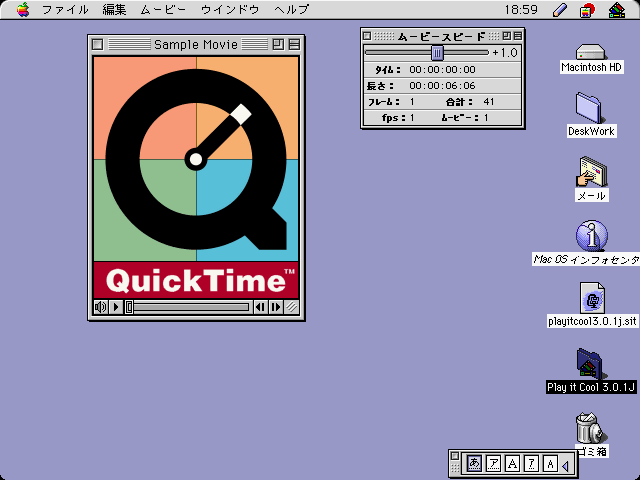Click the QuickTime movie image
The width and height of the screenshot is (640, 480).
(196, 178)
